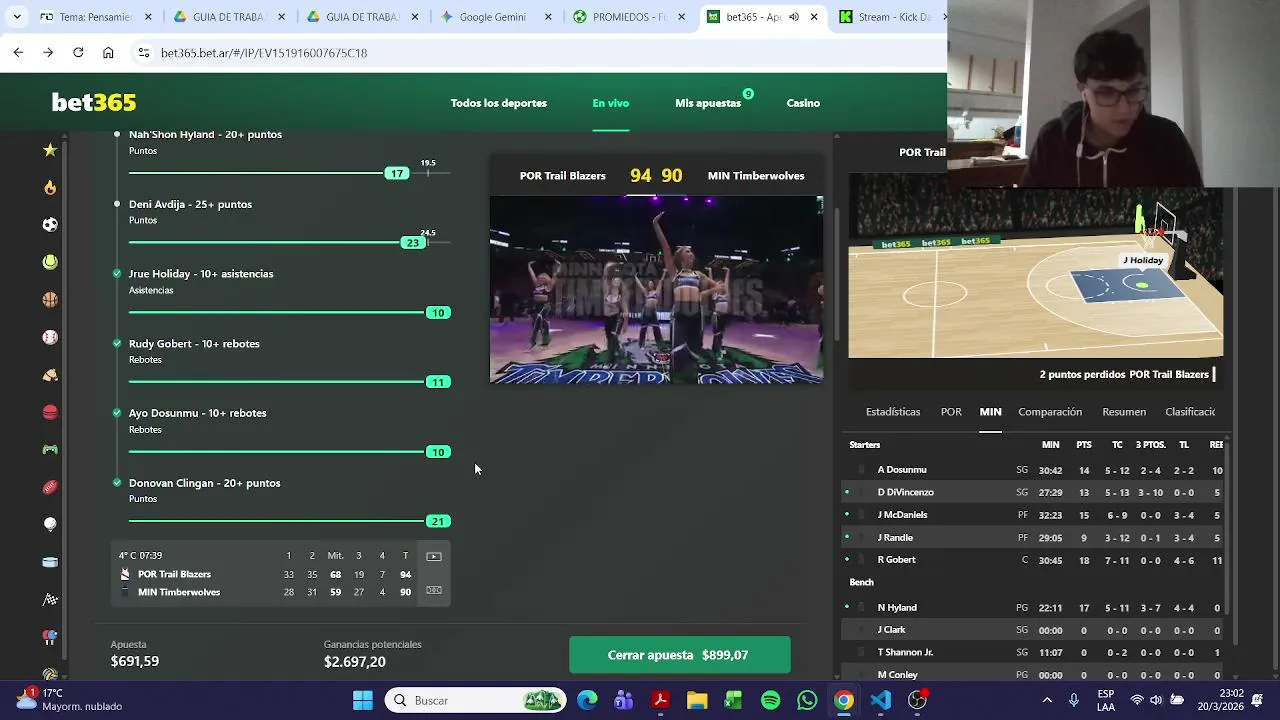
Task: Open browser home page
Action: (108, 52)
